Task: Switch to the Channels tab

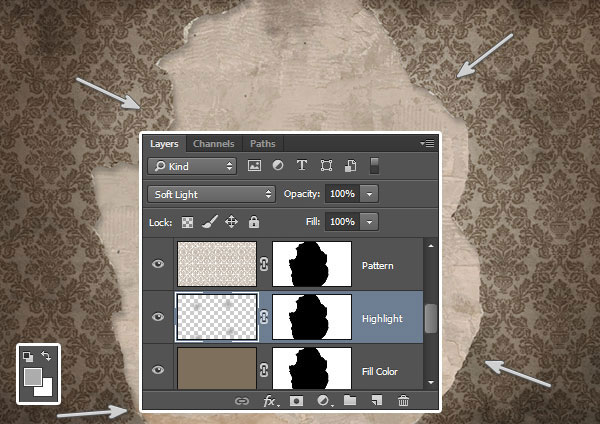Action: pos(213,144)
